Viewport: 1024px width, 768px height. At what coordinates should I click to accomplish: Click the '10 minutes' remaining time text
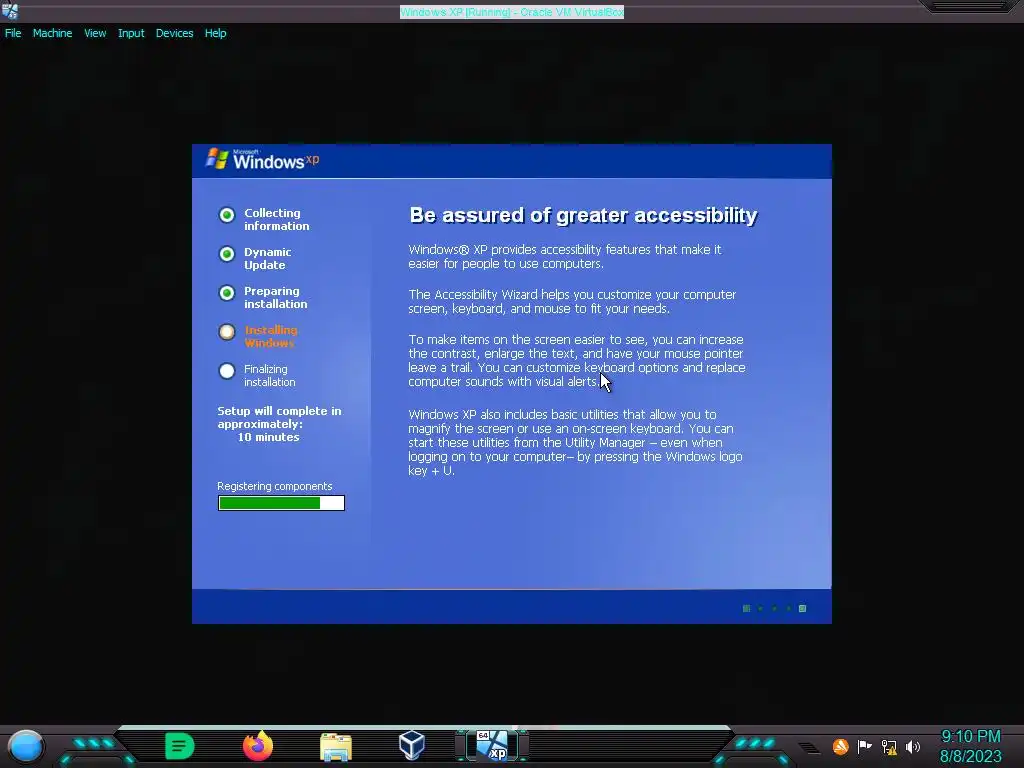coord(268,438)
